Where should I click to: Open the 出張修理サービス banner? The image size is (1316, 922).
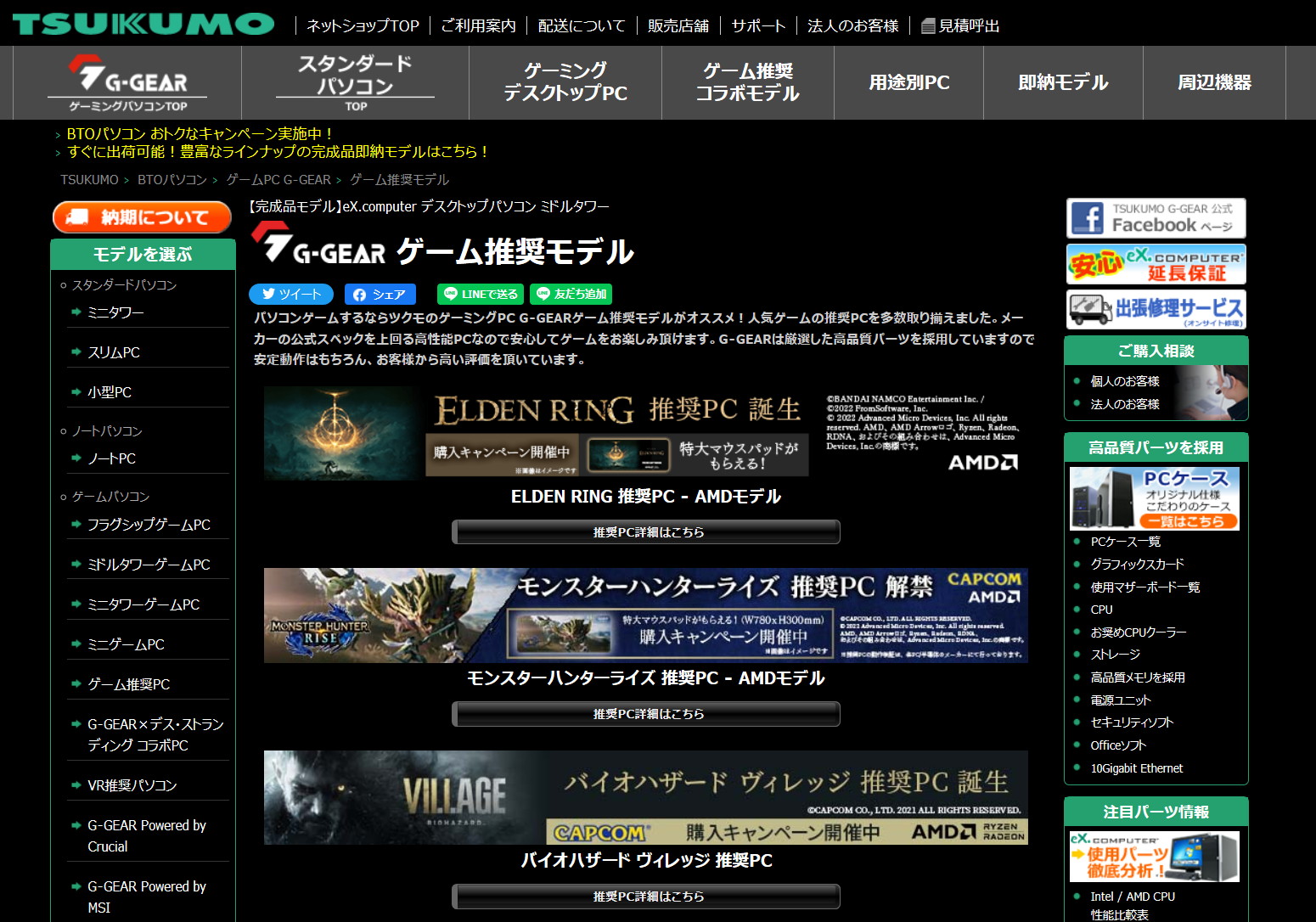tap(1156, 309)
